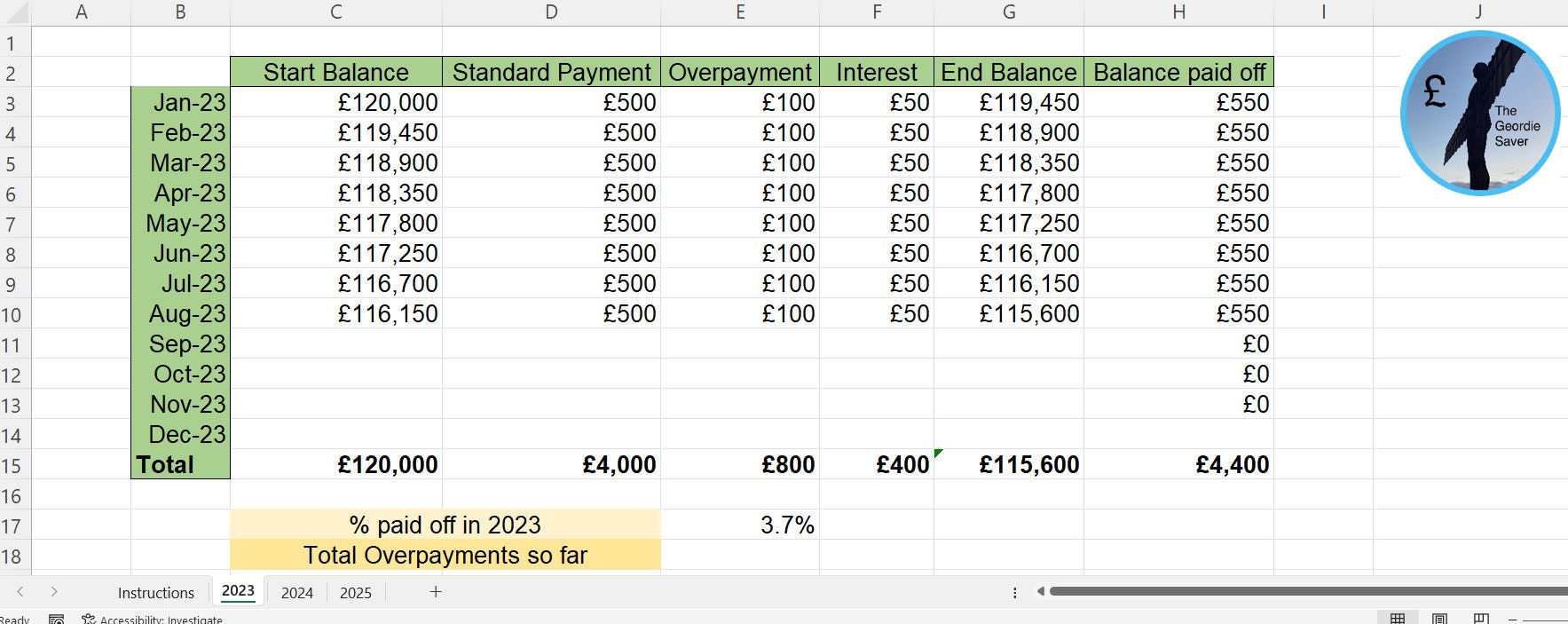Select the Jan-23 month cell

coord(180,102)
